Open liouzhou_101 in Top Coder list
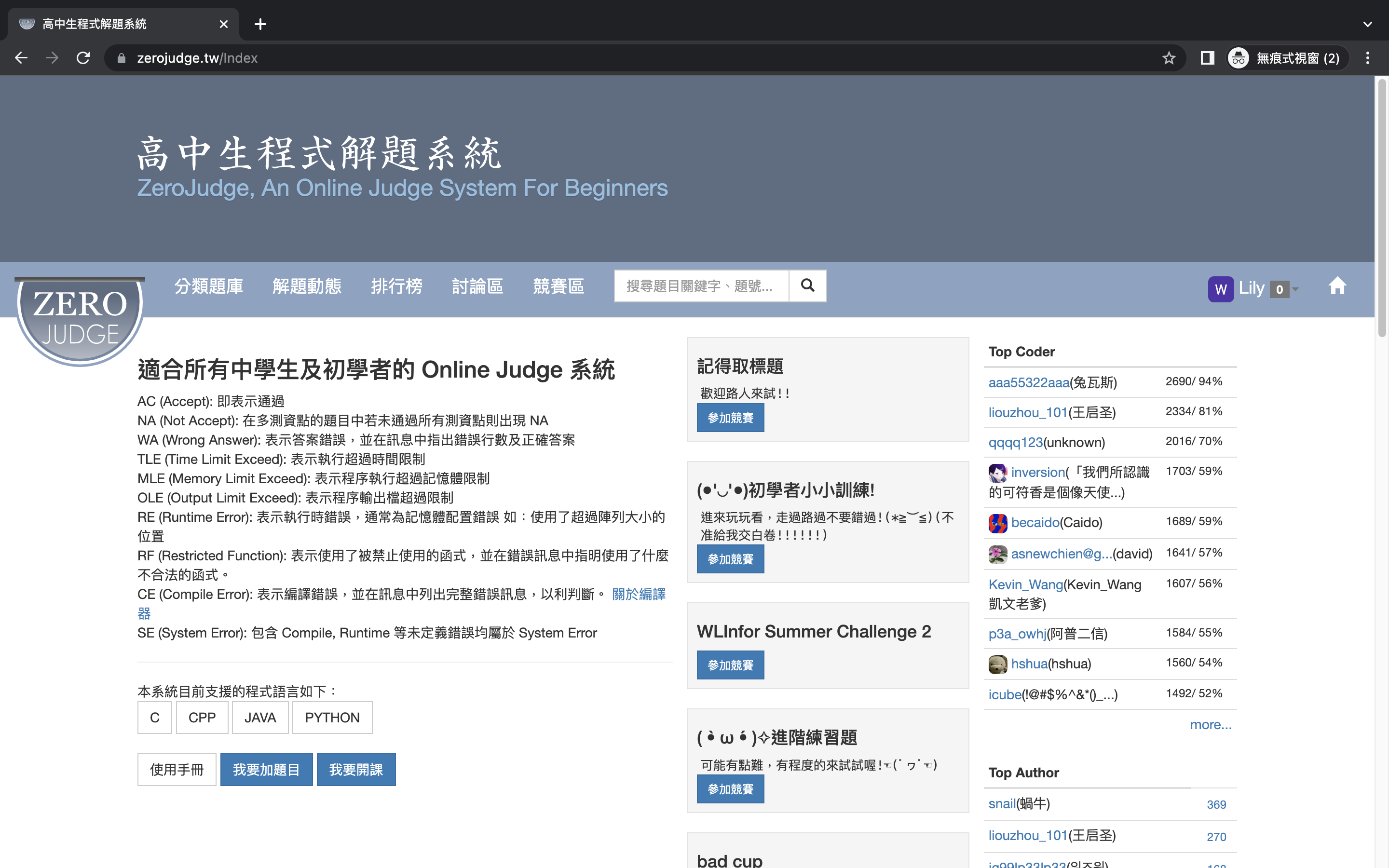 1027,413
